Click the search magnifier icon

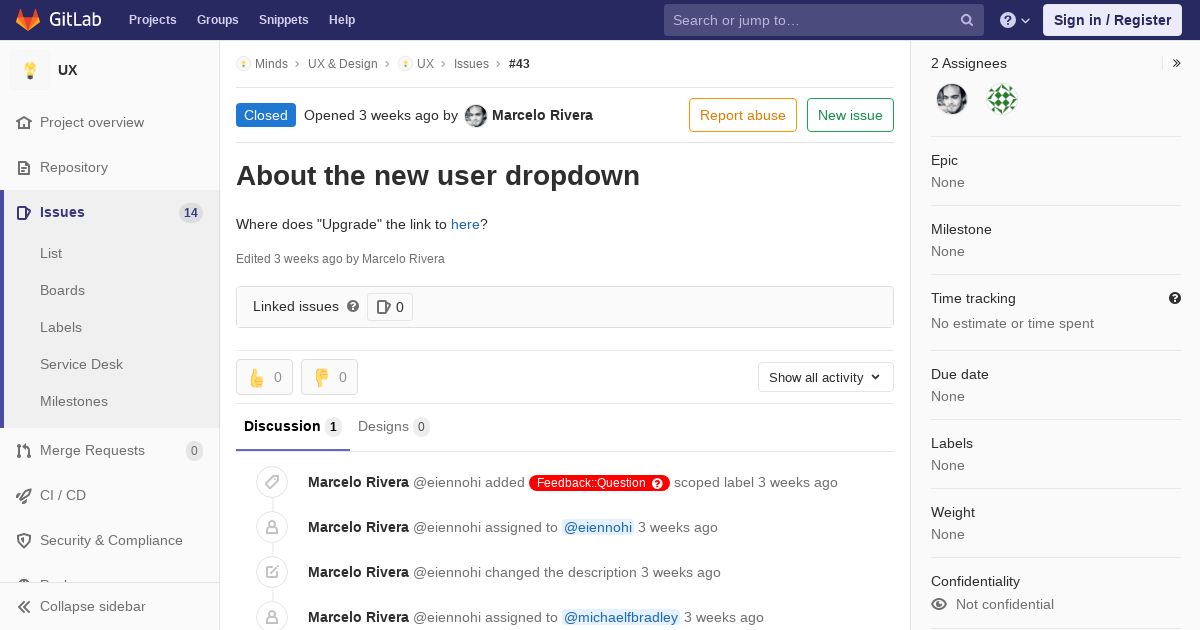(967, 20)
